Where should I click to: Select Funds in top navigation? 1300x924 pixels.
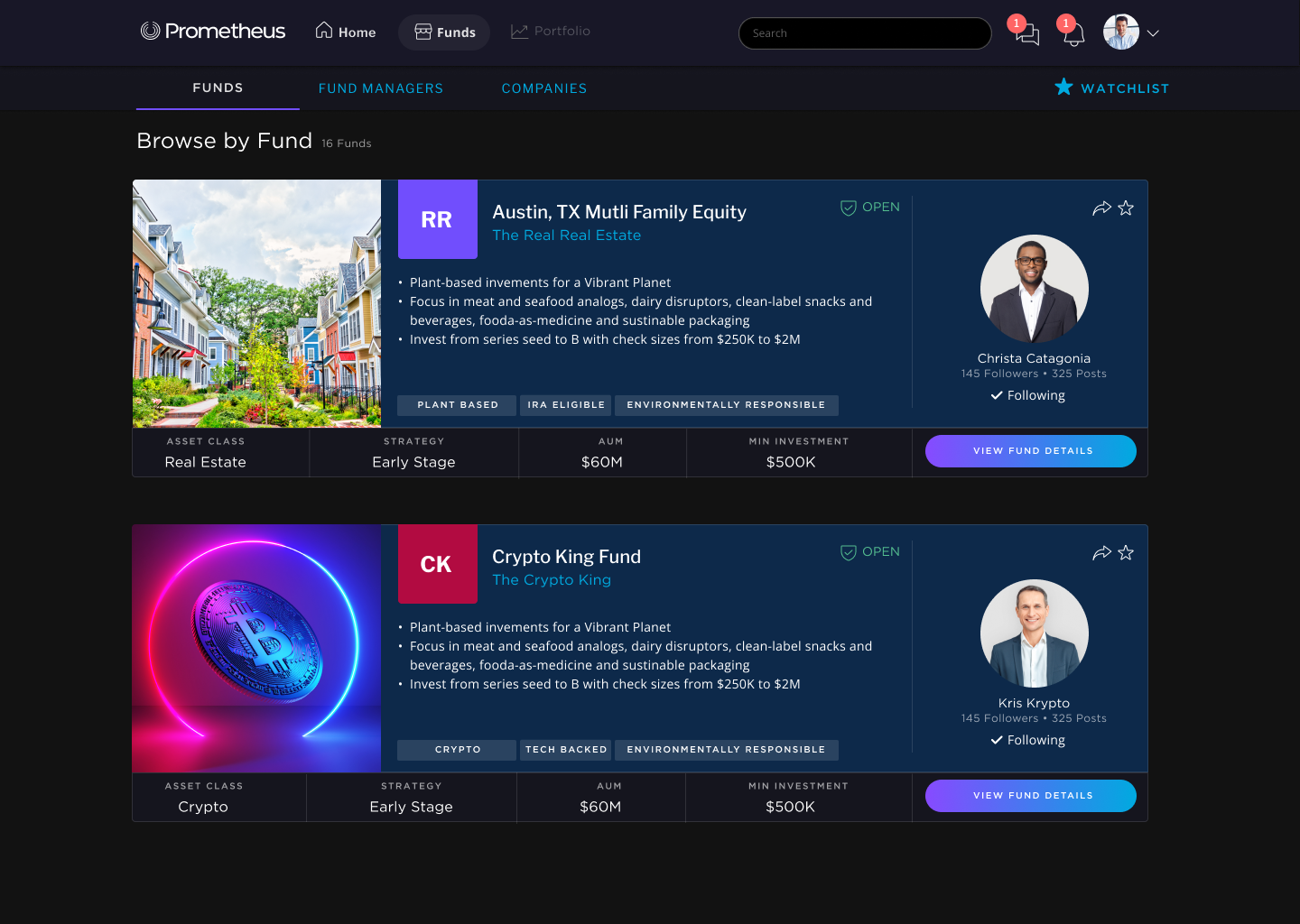tap(444, 32)
